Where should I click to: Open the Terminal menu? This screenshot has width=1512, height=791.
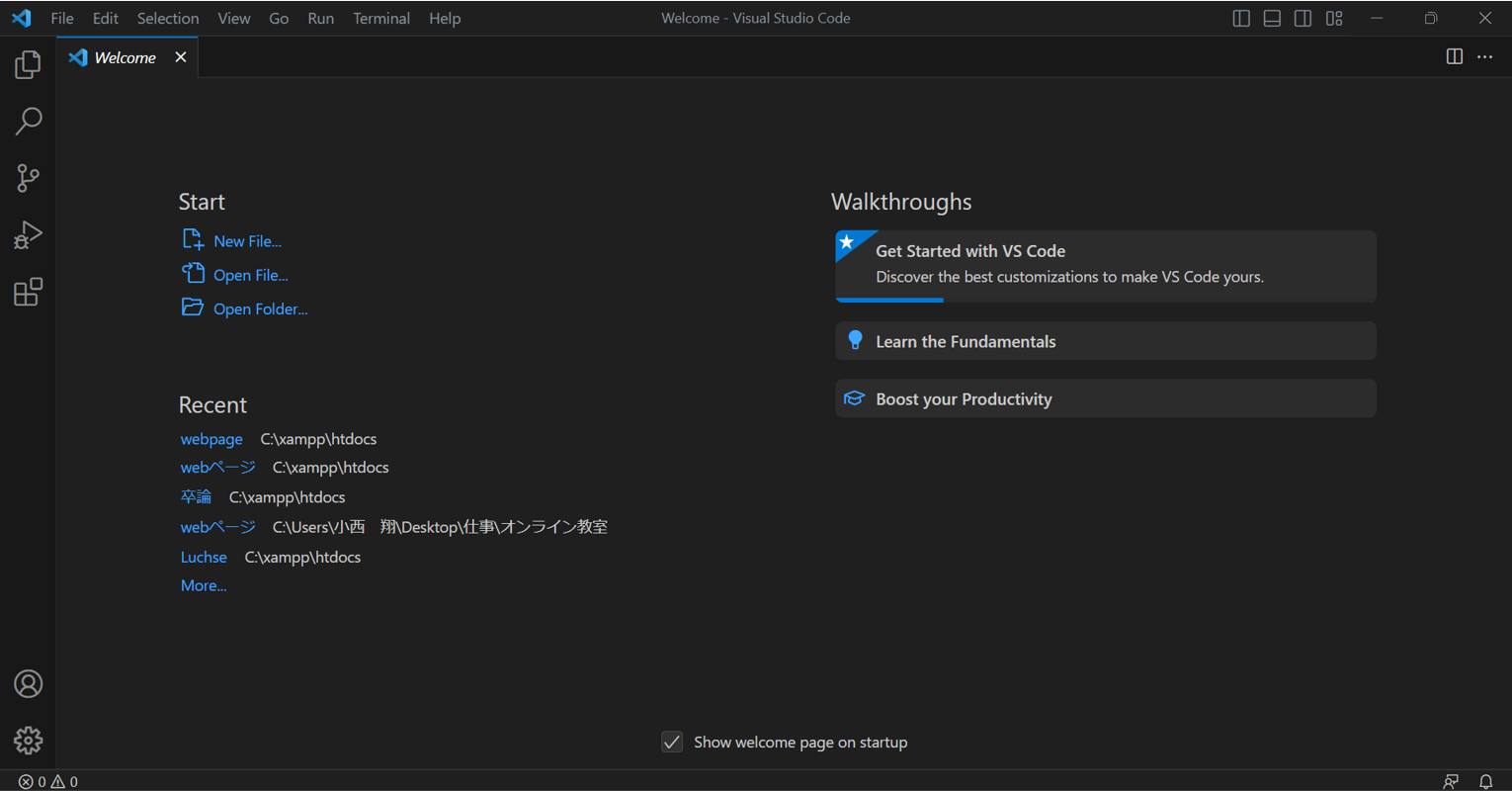pyautogui.click(x=381, y=18)
